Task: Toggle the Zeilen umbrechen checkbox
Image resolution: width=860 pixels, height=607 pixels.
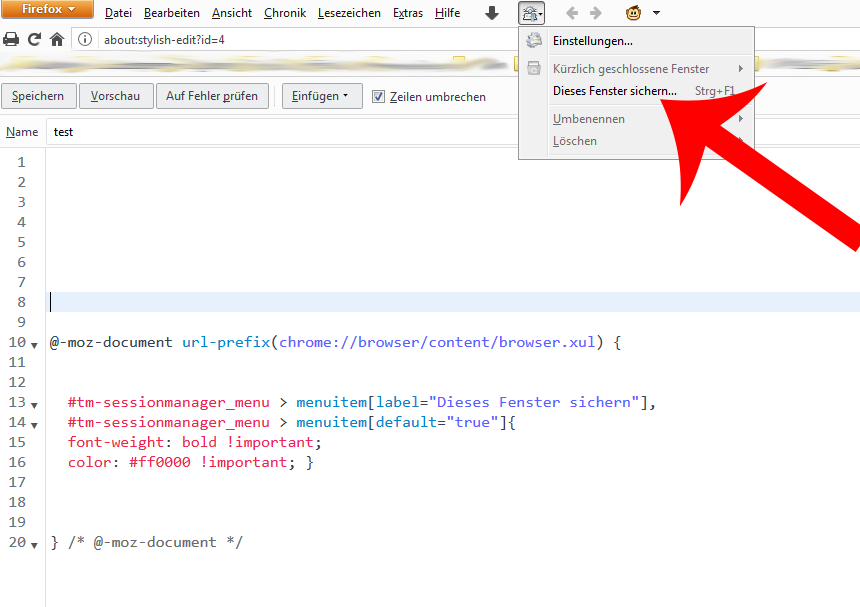Action: pyautogui.click(x=378, y=97)
